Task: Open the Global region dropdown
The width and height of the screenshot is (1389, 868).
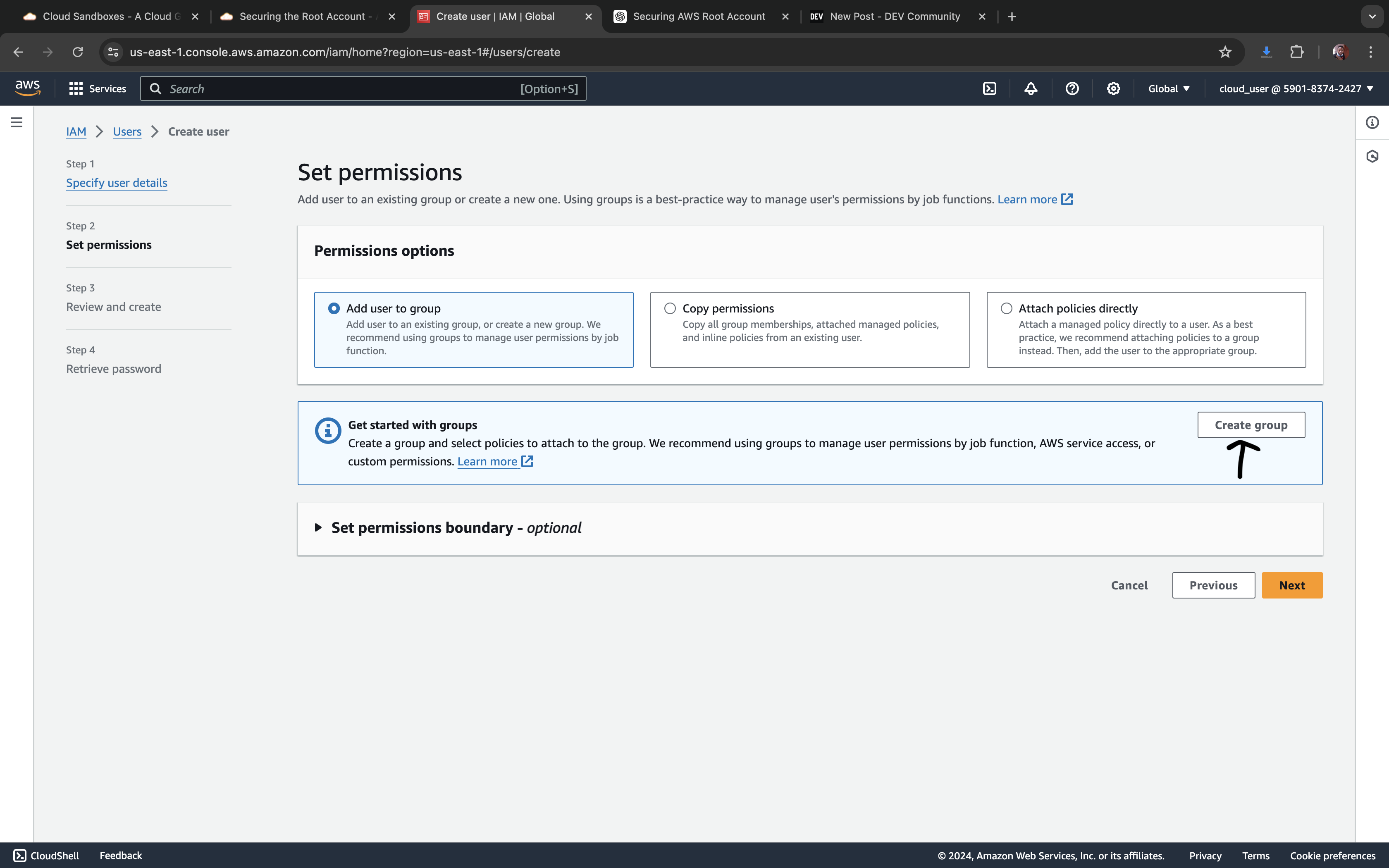Action: click(1169, 88)
